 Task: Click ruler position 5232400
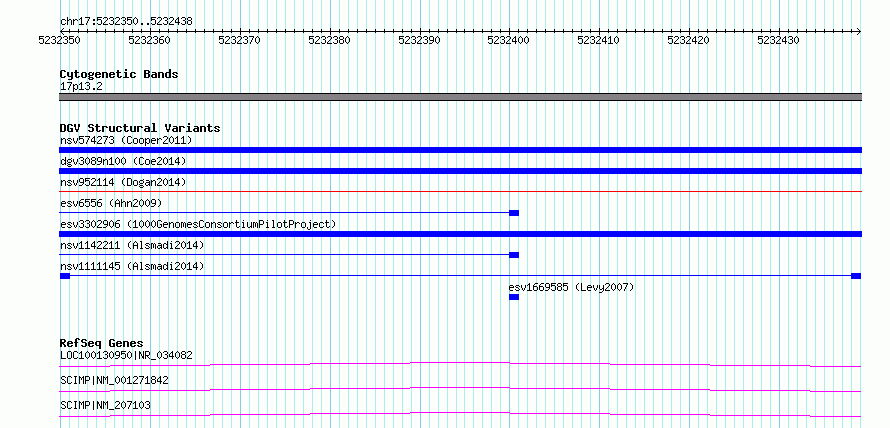click(509, 40)
